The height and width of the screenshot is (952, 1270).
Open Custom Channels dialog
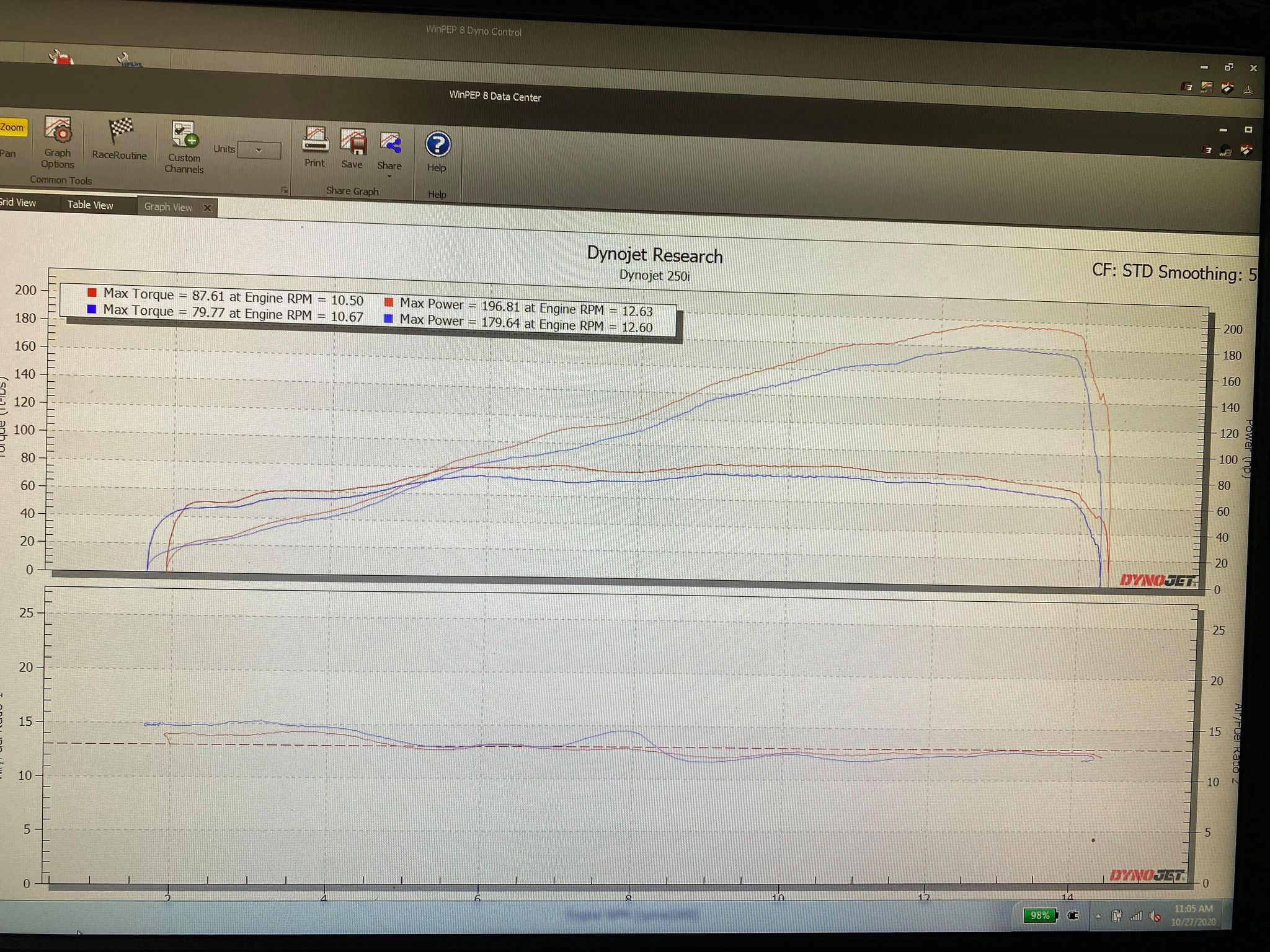click(184, 148)
